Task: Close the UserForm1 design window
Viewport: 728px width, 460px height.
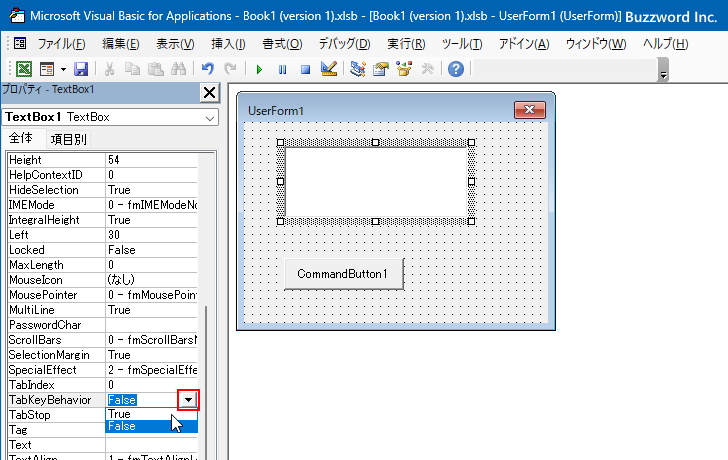Action: click(530, 110)
